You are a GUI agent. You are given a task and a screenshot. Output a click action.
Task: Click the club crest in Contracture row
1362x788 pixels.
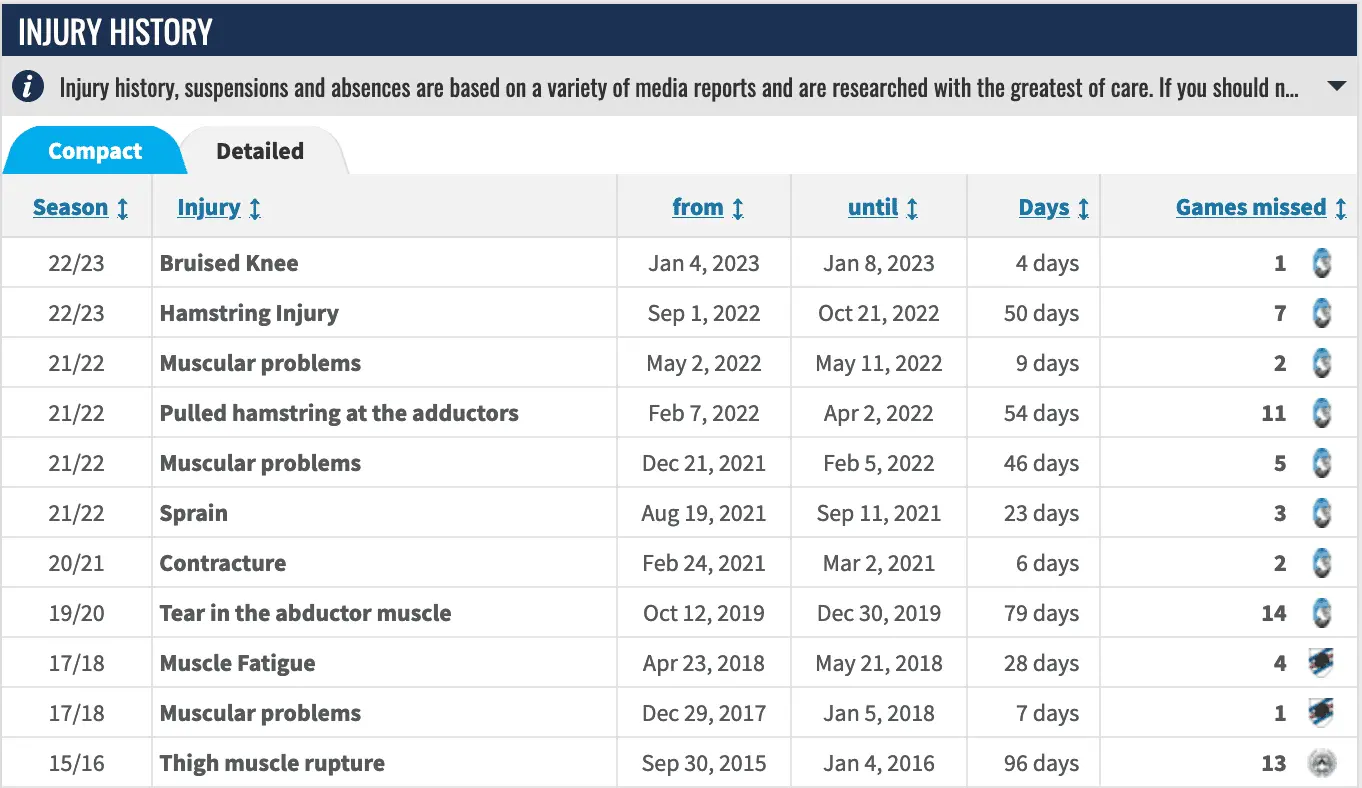(x=1322, y=563)
